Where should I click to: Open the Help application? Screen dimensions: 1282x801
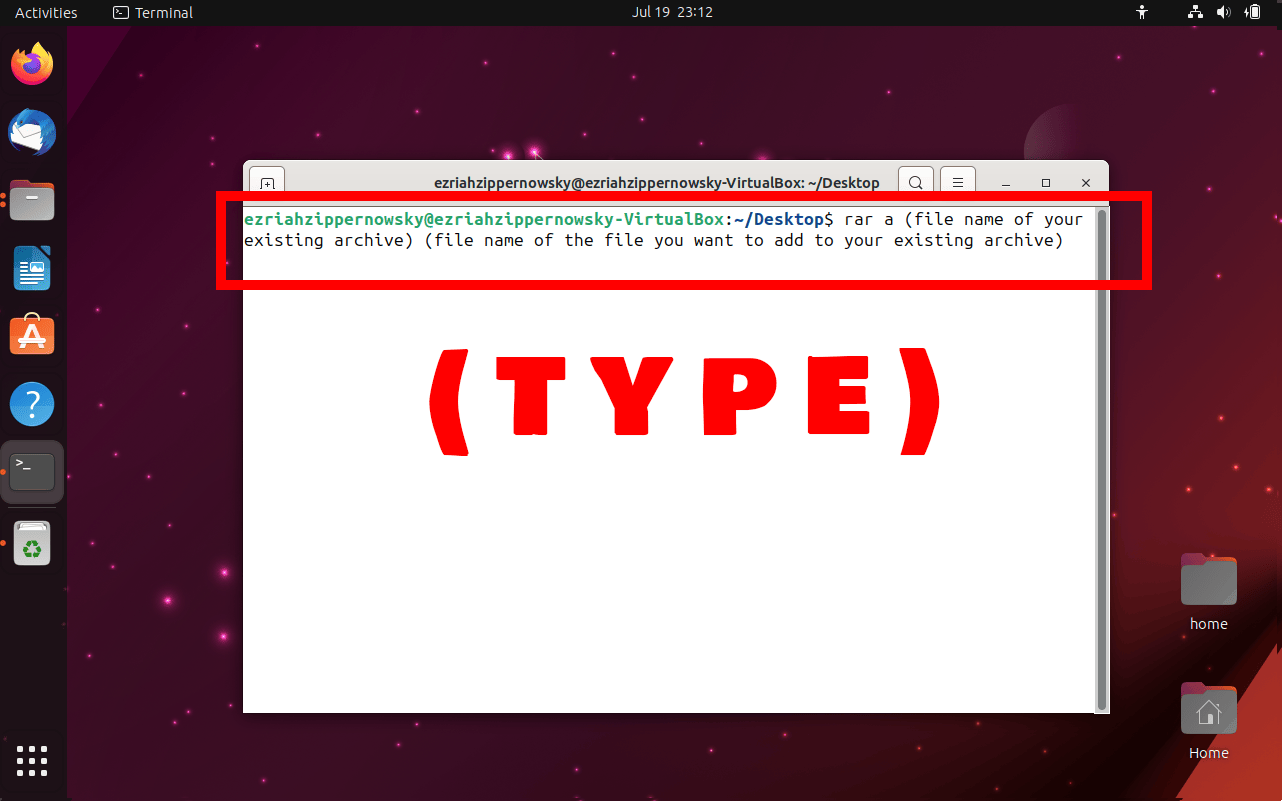click(x=32, y=403)
